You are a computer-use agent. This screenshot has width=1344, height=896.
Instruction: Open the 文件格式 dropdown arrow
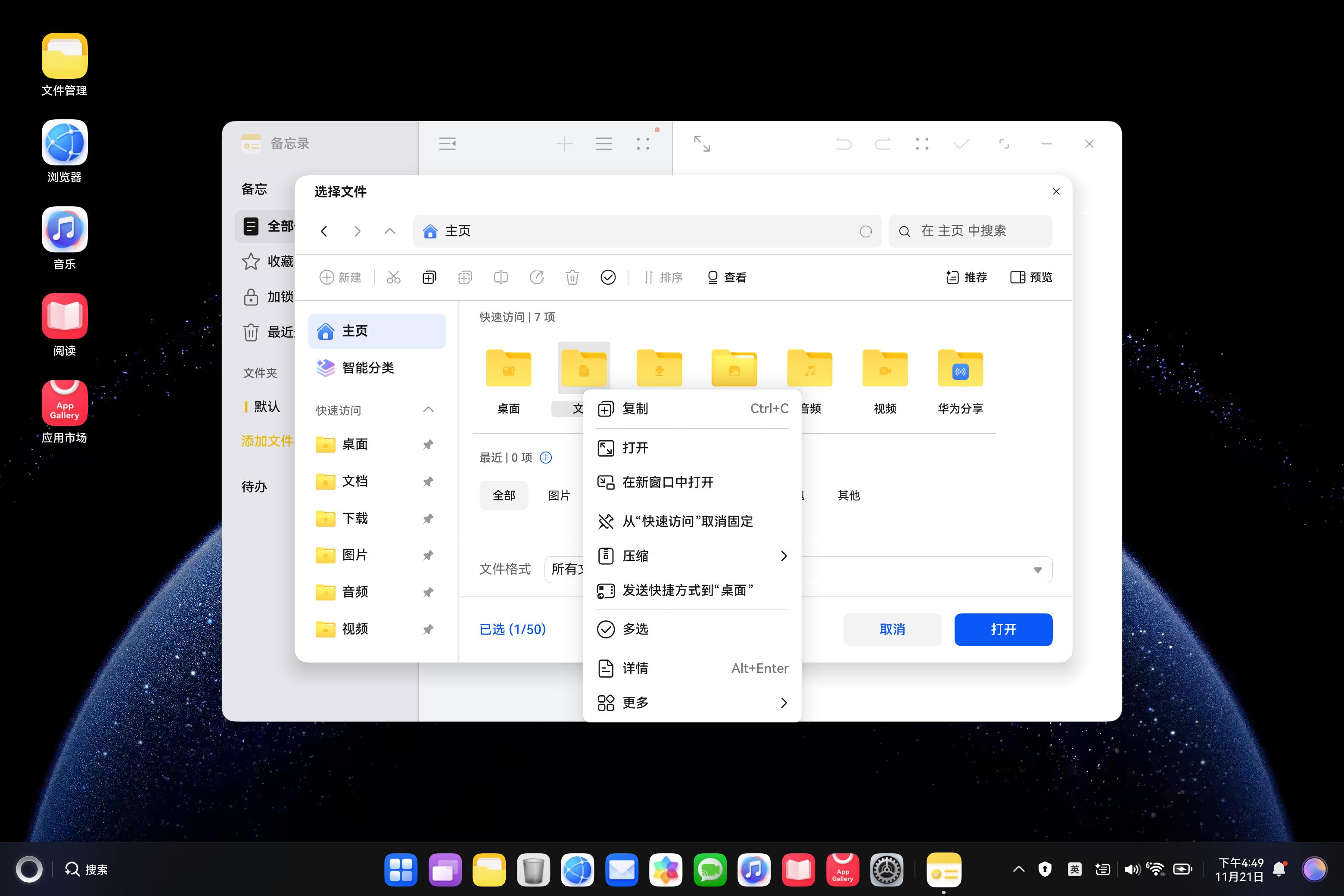click(x=1037, y=570)
